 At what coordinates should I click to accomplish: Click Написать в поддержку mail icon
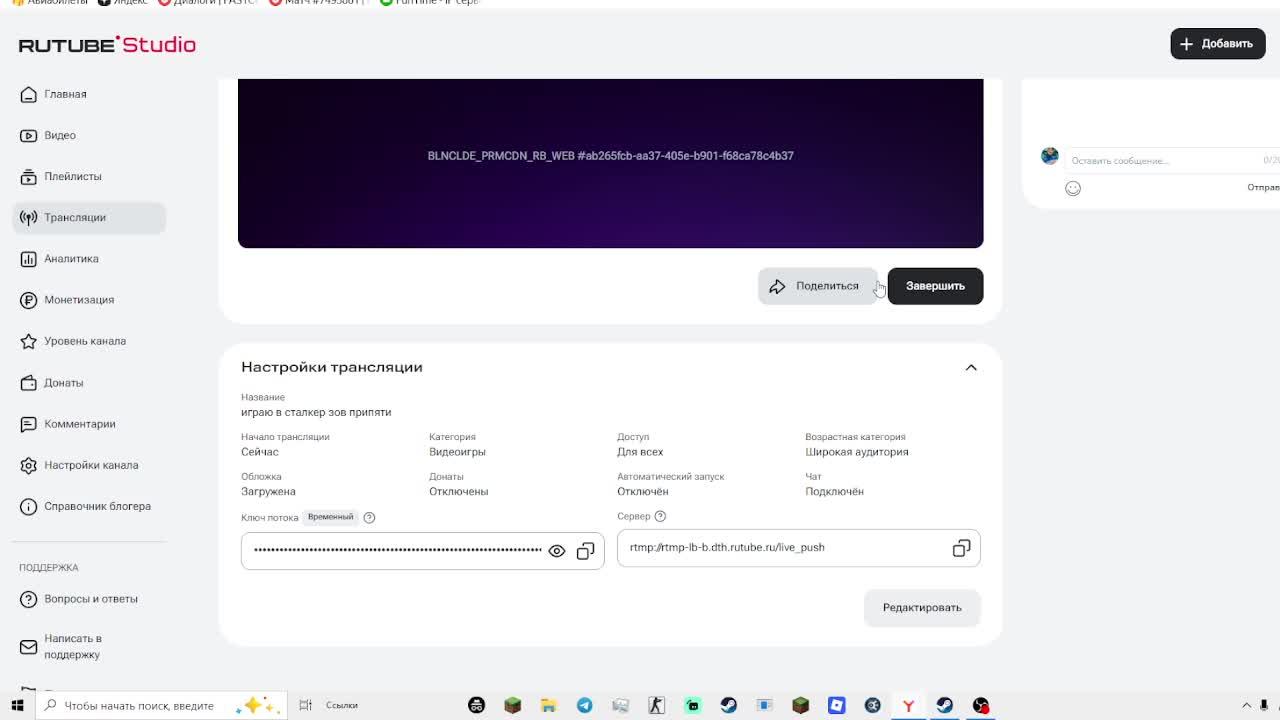[28, 646]
